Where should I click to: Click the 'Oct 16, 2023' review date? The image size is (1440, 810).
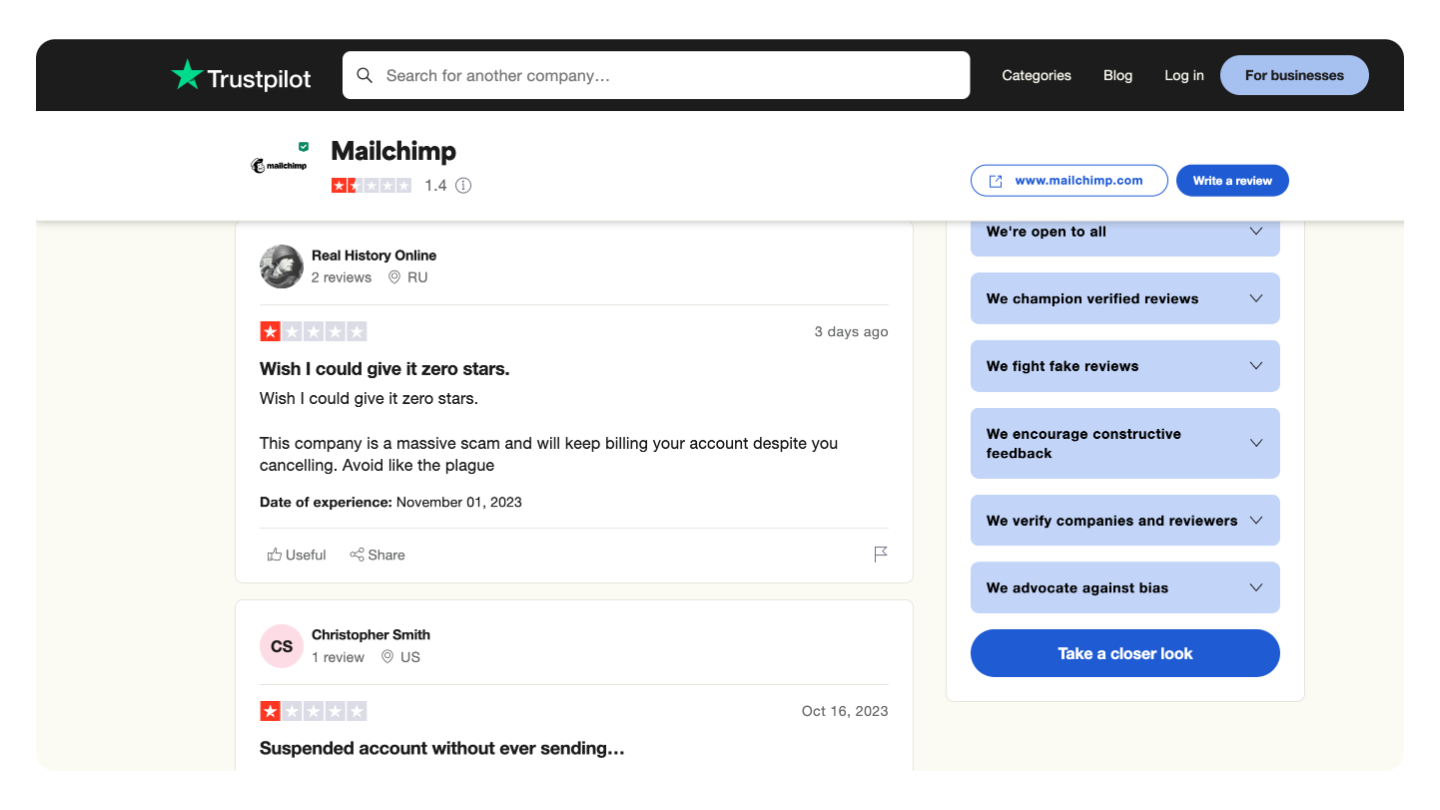point(845,711)
